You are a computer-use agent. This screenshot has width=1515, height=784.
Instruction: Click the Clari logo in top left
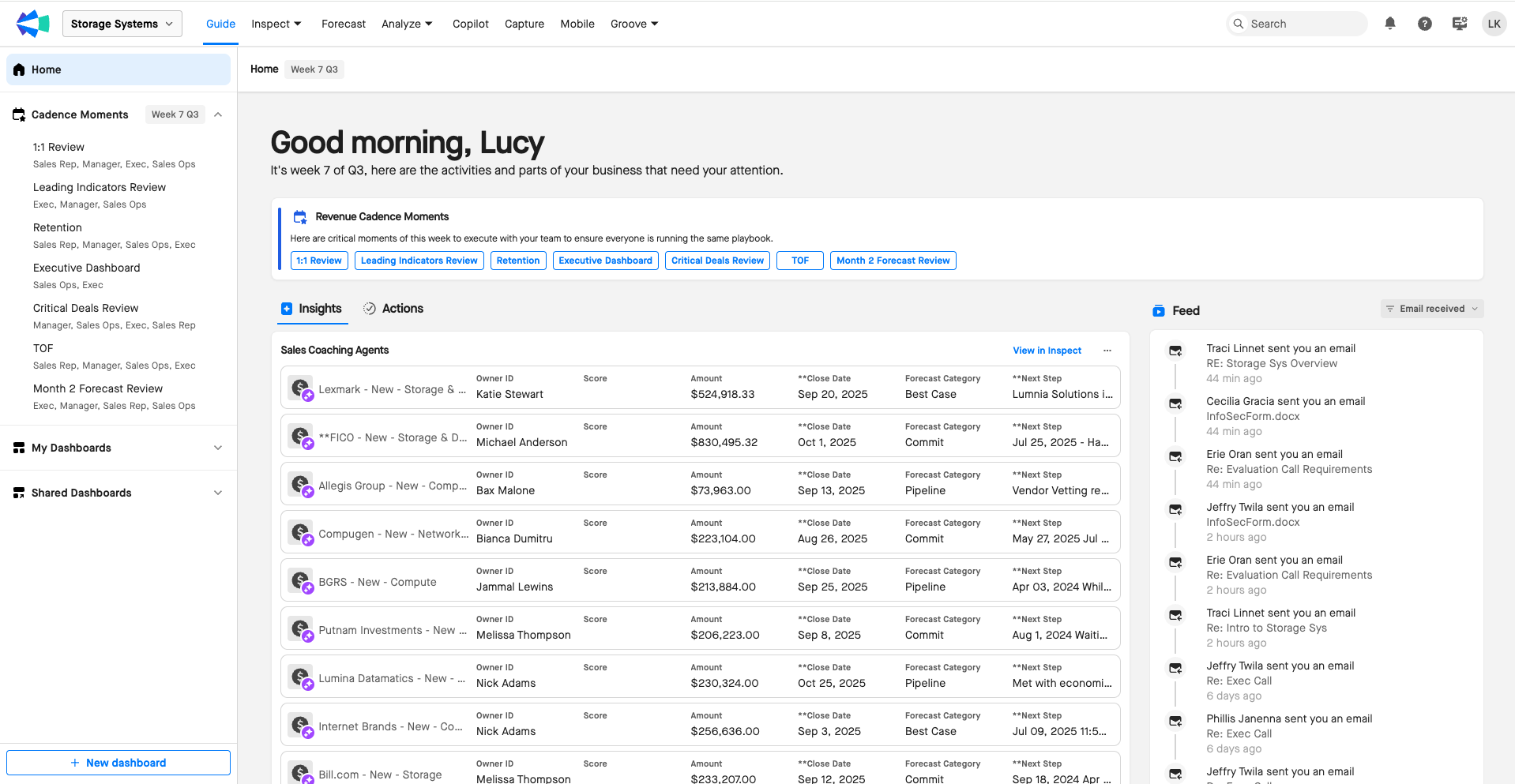point(32,24)
